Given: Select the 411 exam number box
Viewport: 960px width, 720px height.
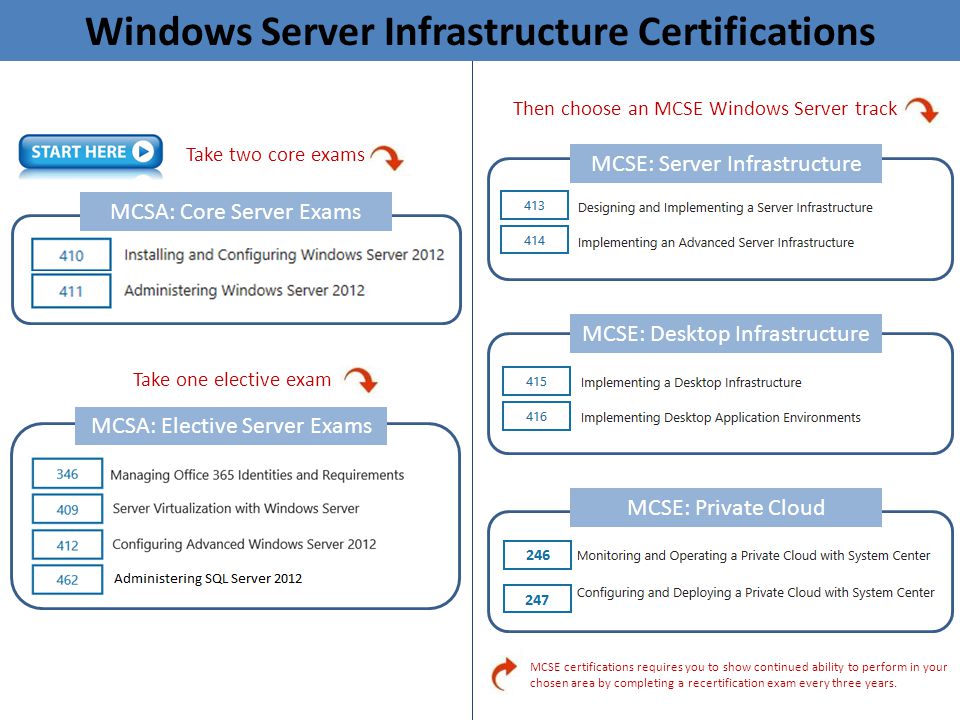Looking at the screenshot, I should [x=71, y=291].
